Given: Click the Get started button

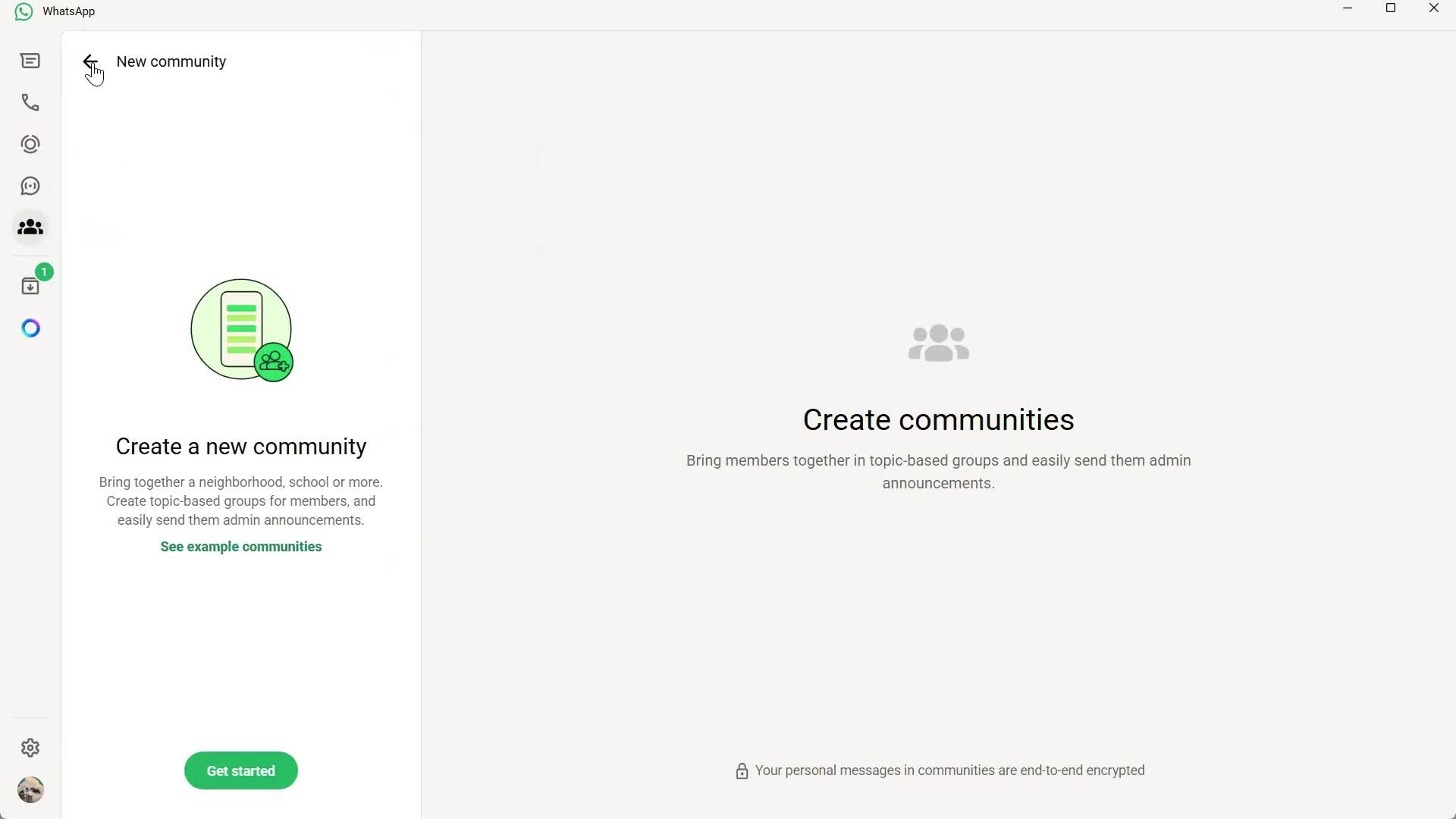Looking at the screenshot, I should [240, 770].
